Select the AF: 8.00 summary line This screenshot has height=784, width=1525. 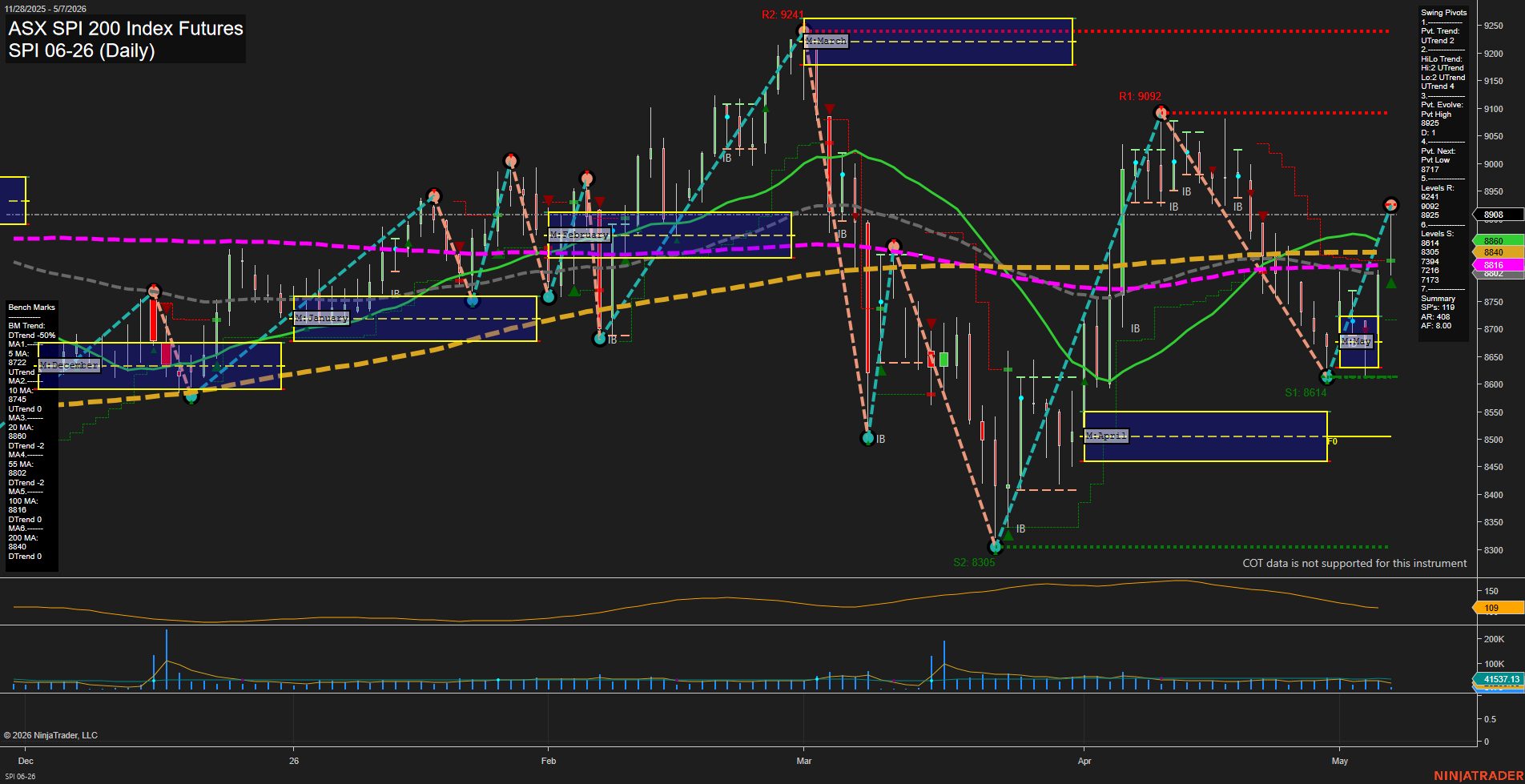coord(1436,326)
